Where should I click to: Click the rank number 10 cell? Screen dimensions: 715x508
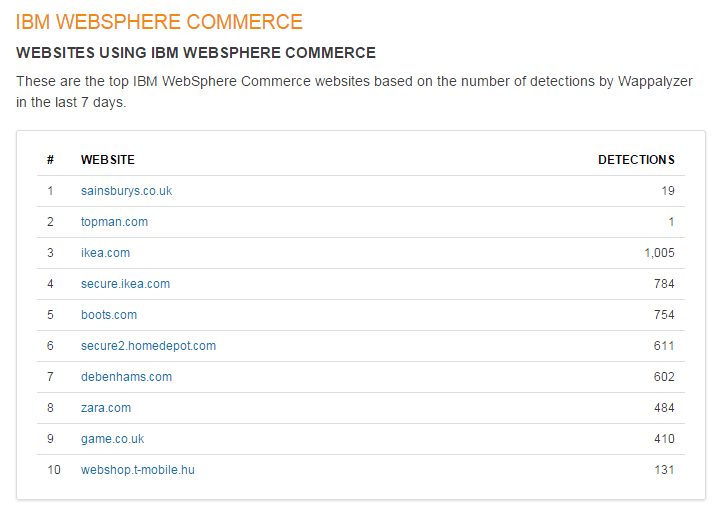point(54,470)
